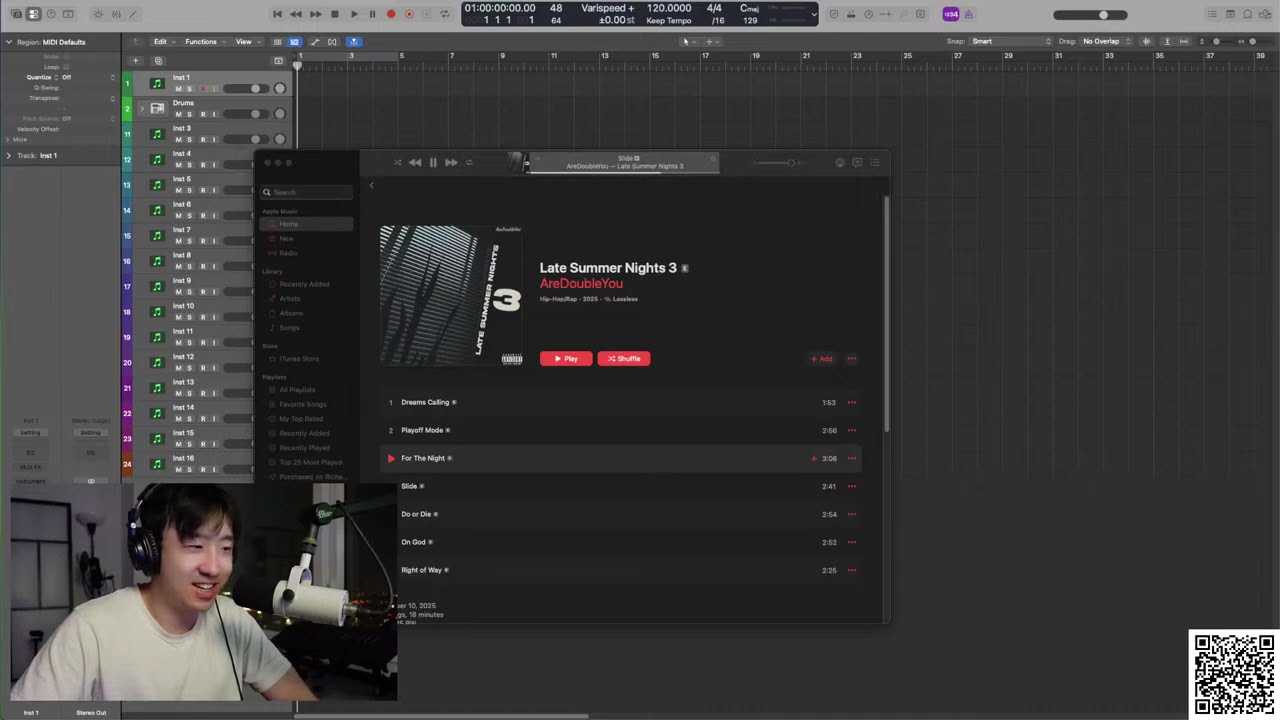
Task: Solo the Drums track
Action: 189,114
